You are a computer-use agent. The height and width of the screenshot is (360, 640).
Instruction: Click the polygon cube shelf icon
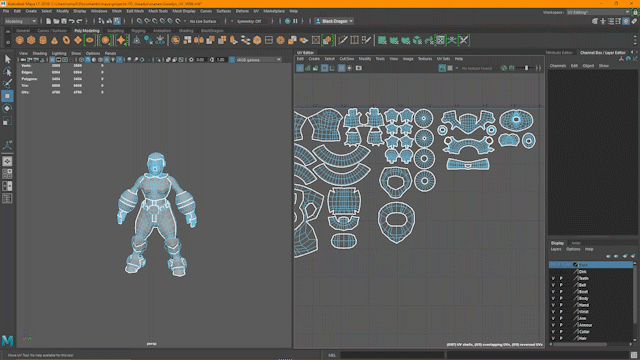coord(31,40)
